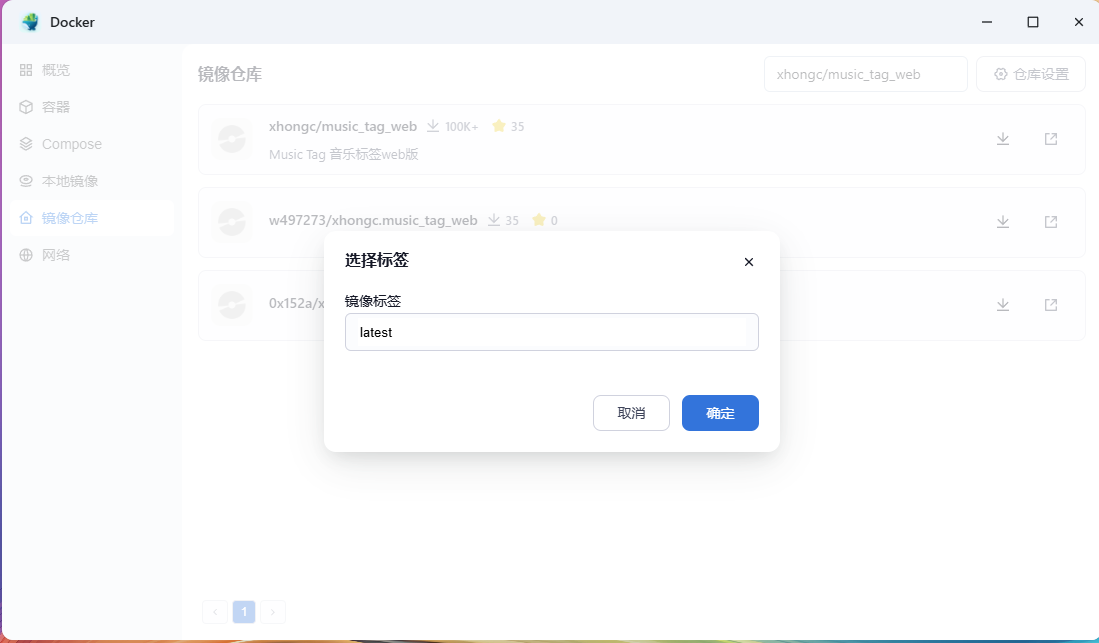1099x643 pixels.
Task: Select page 1 in pagination
Action: [x=244, y=612]
